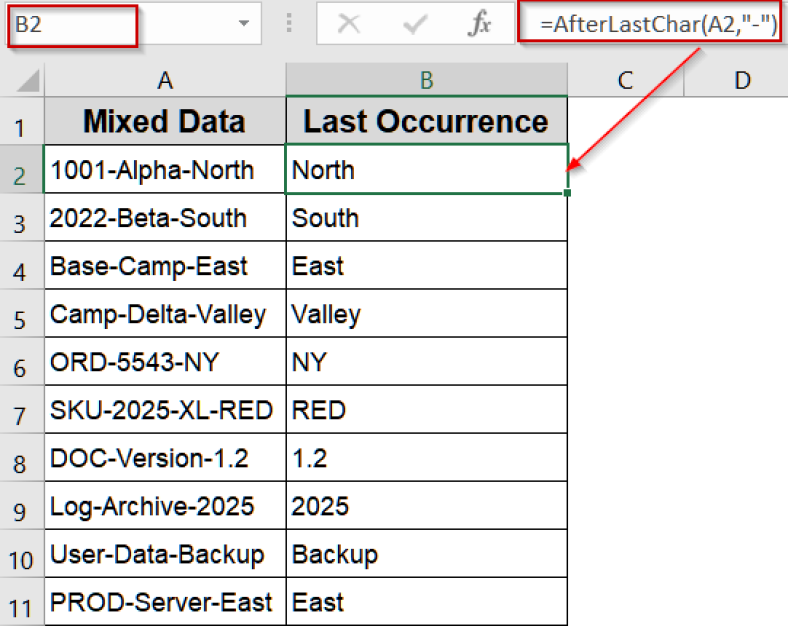Select row 7 header
The width and height of the screenshot is (788, 626).
[21, 411]
